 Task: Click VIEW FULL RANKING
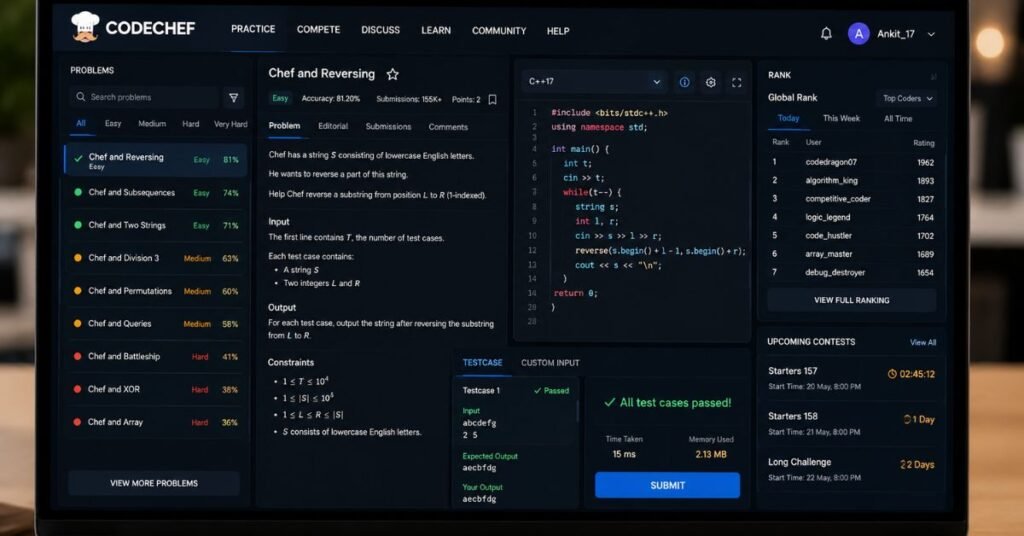pyautogui.click(x=852, y=300)
